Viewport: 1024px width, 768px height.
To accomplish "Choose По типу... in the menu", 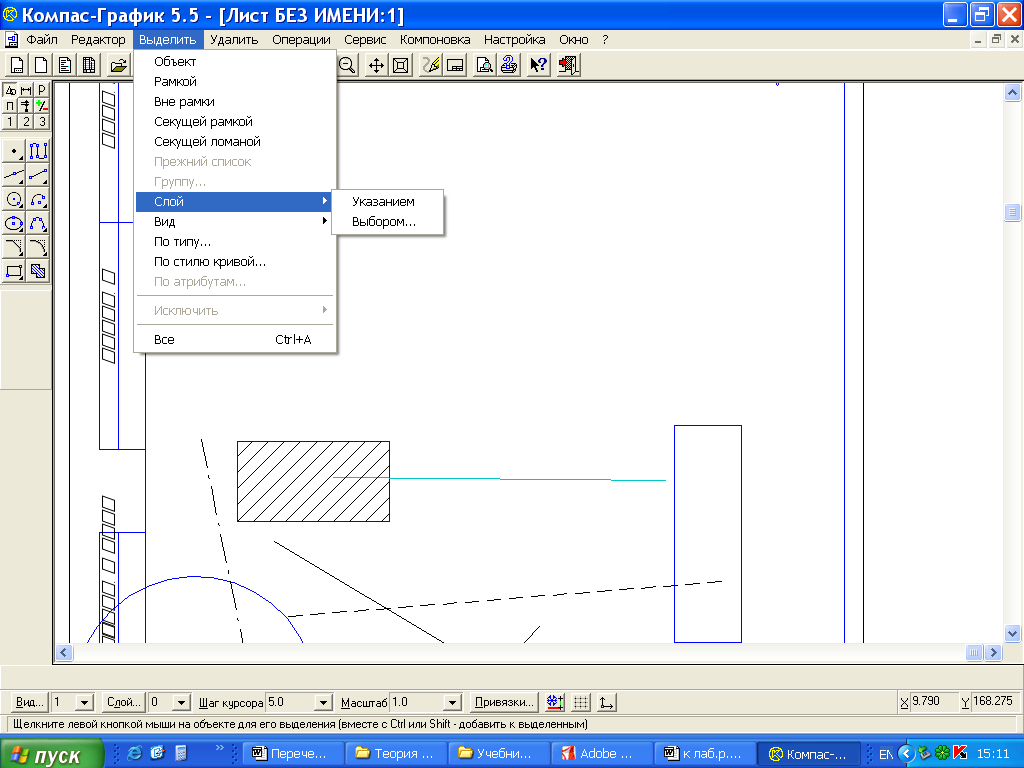I will coord(235,242).
